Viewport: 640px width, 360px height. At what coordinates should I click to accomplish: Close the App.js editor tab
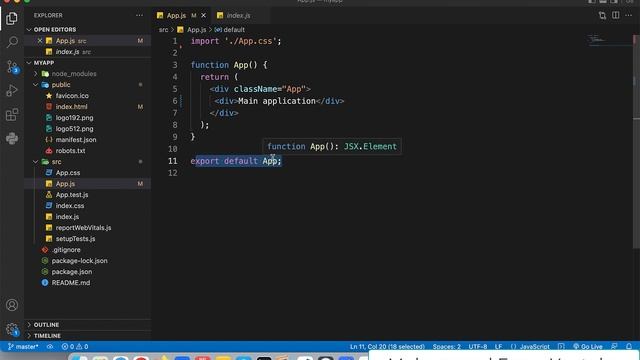pos(203,16)
